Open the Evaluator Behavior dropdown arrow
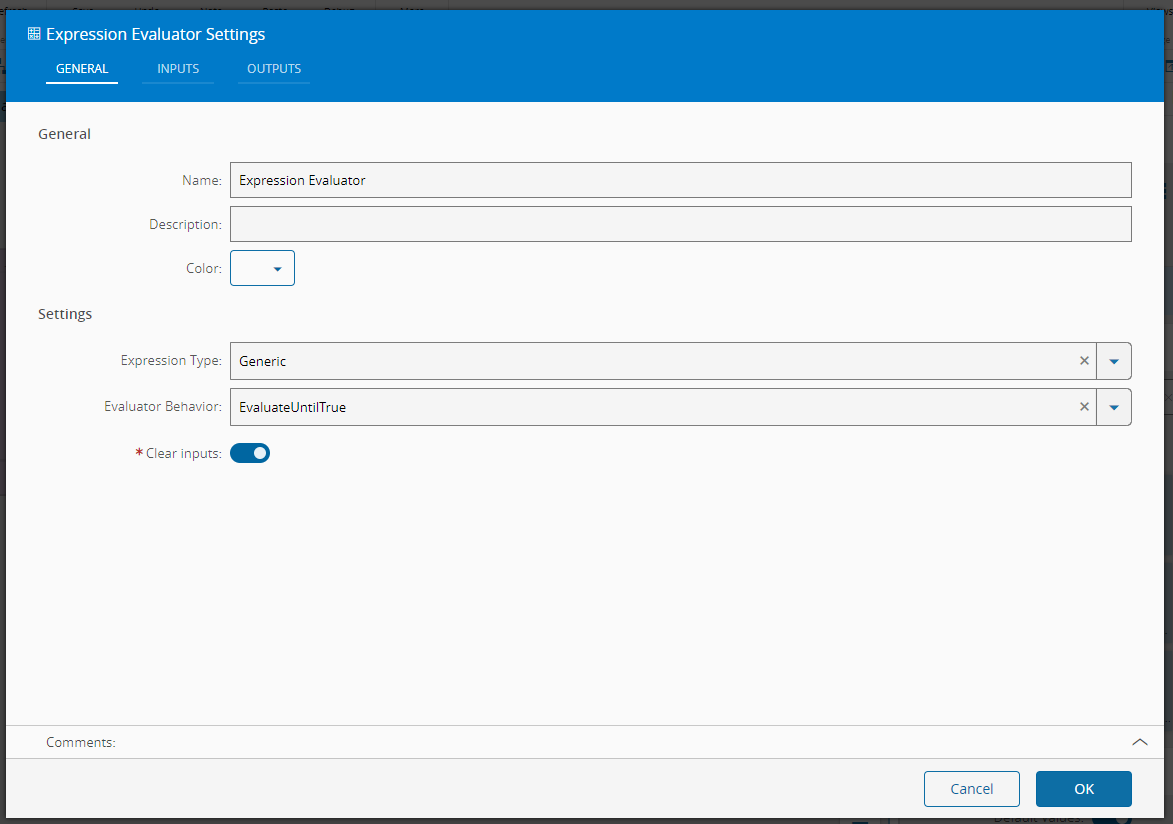Viewport: 1173px width, 824px height. (x=1114, y=407)
